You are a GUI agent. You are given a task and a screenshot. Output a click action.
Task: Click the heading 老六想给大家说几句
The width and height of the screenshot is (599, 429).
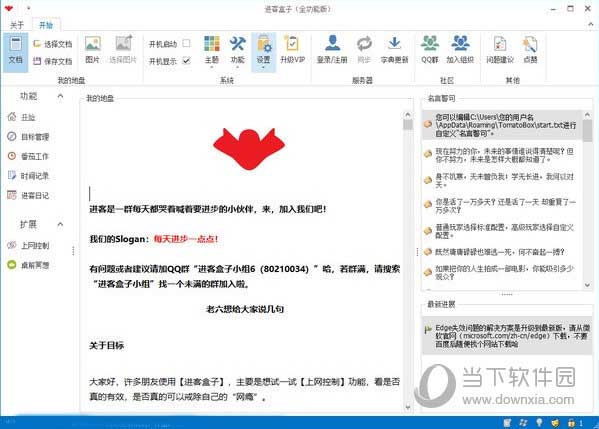[x=245, y=309]
